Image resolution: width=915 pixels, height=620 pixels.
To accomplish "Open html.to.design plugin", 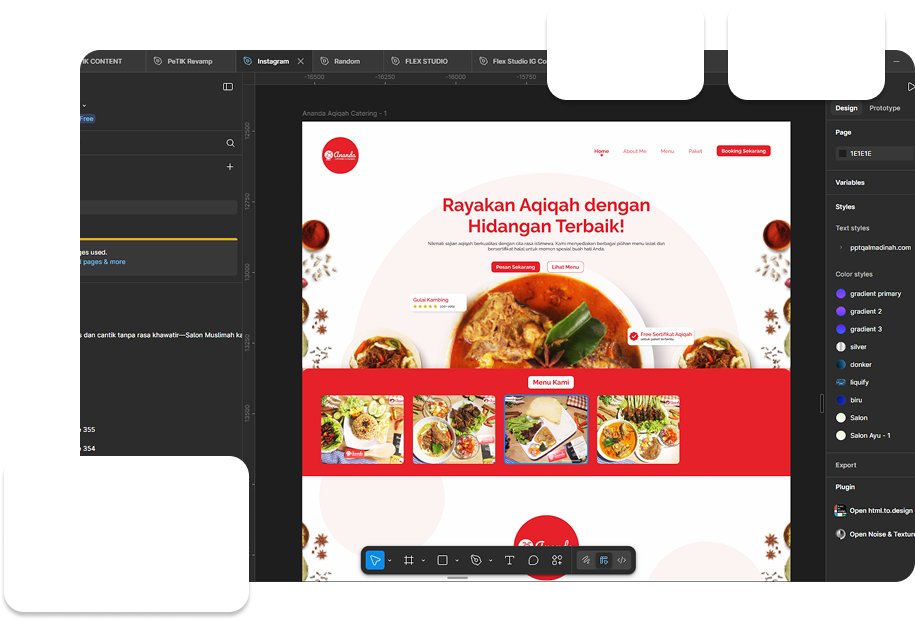I will [x=881, y=510].
